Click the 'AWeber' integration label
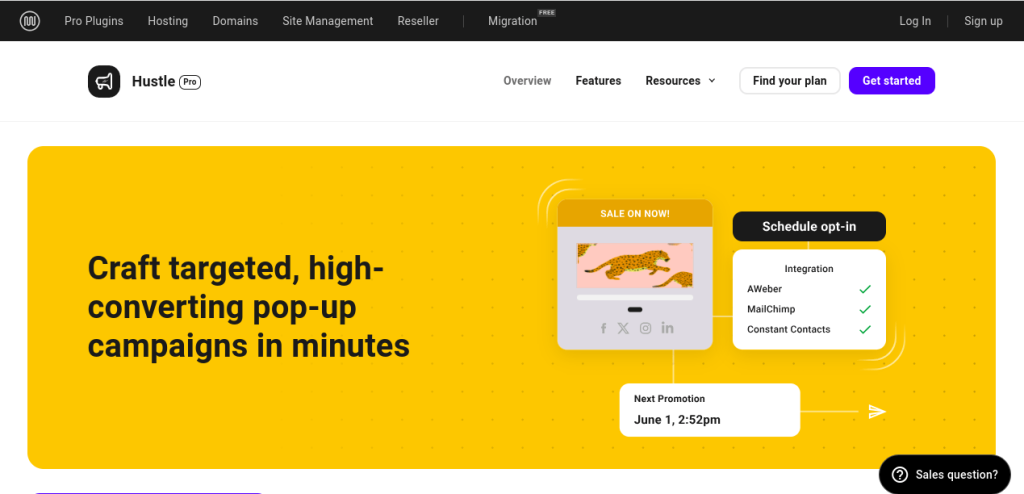The image size is (1024, 494). (x=765, y=289)
